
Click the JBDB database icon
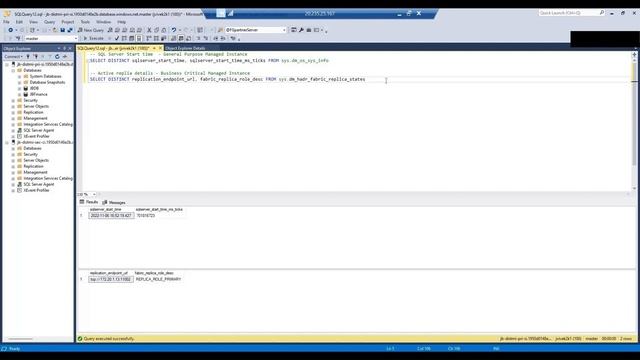click(x=26, y=89)
